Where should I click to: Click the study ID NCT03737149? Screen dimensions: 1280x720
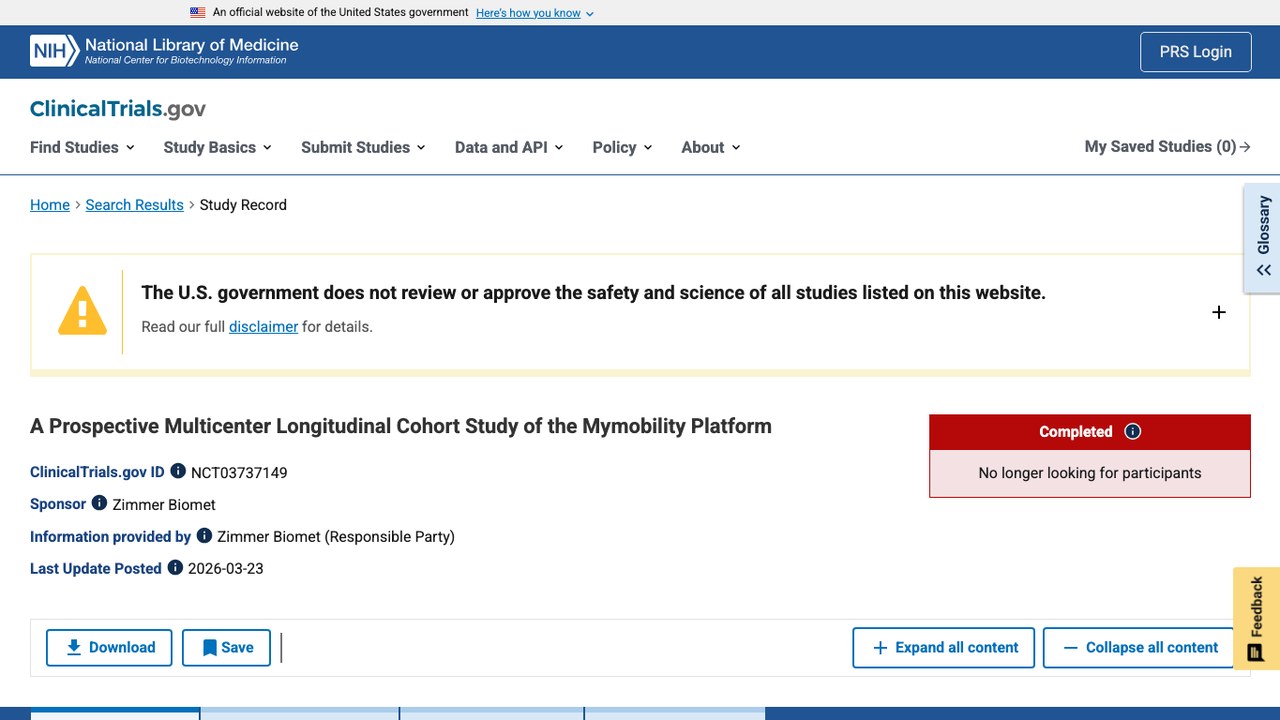coord(239,473)
